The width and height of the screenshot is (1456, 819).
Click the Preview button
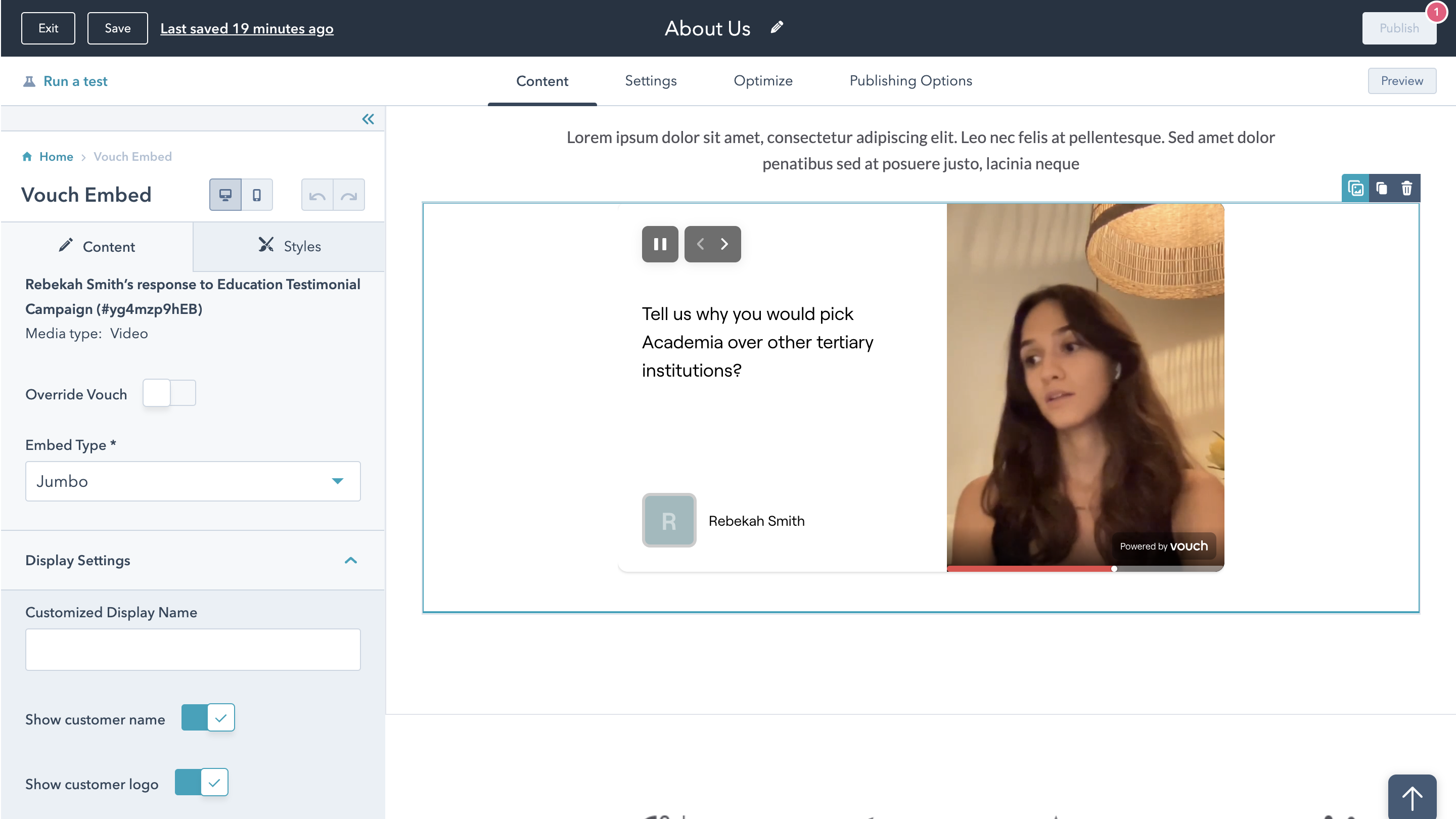point(1401,81)
